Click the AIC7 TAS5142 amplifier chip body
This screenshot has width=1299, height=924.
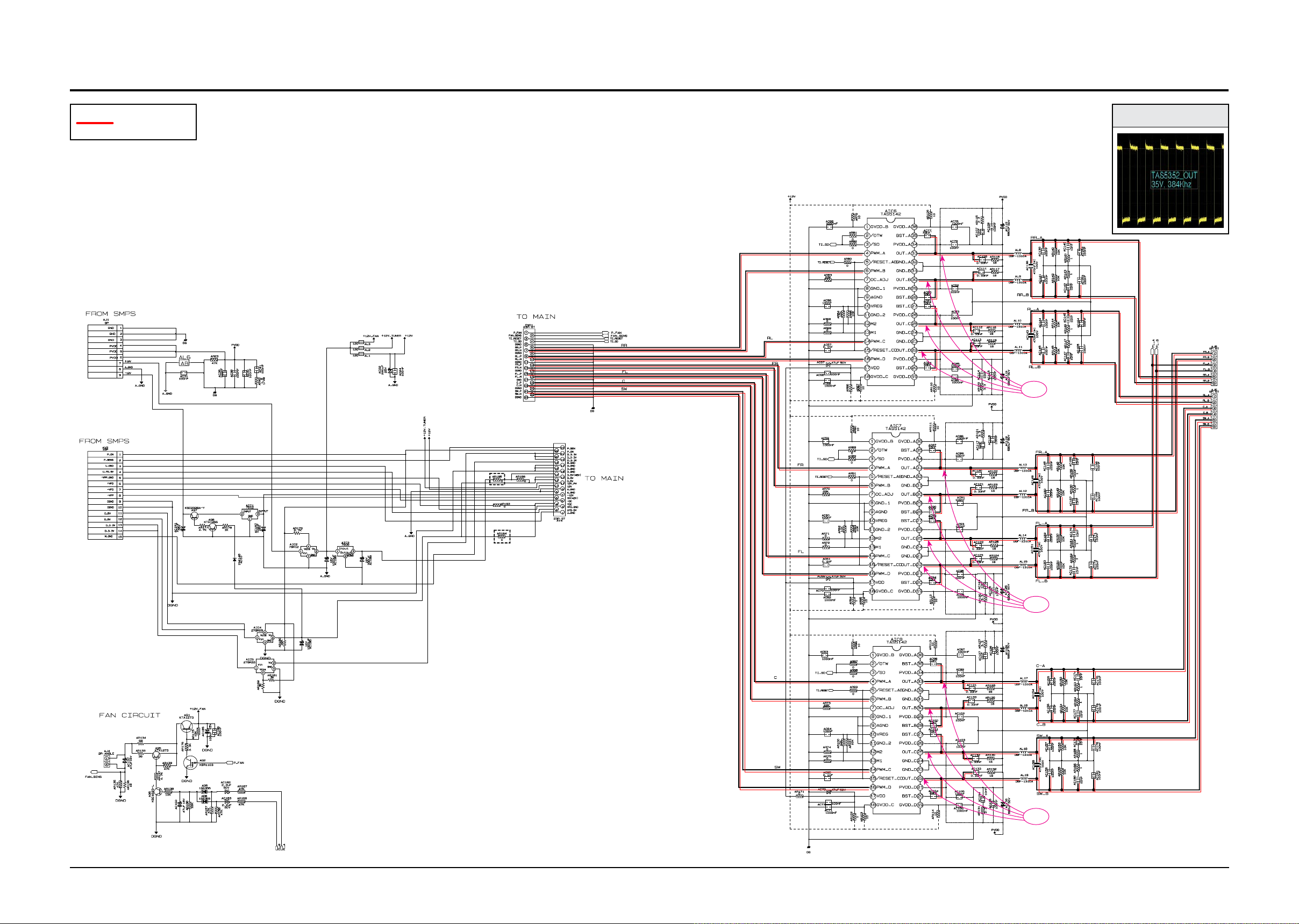point(895,516)
